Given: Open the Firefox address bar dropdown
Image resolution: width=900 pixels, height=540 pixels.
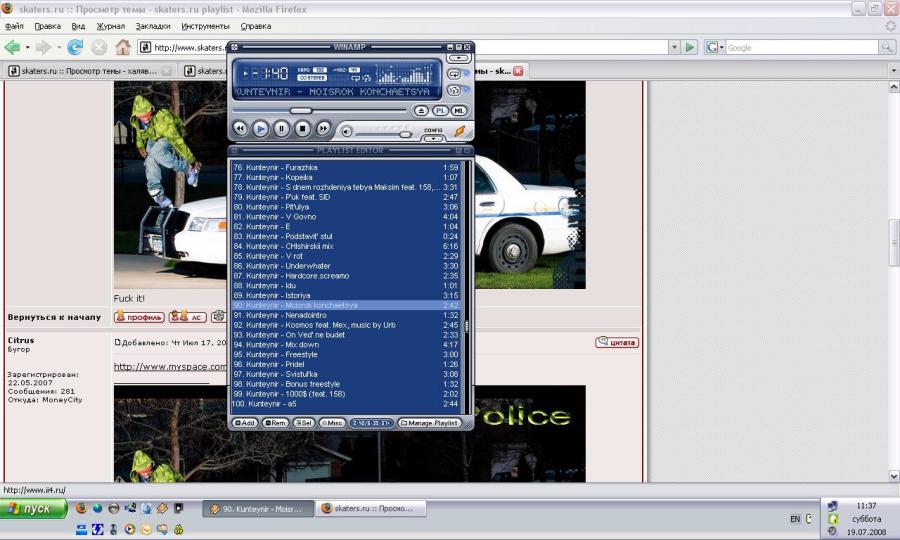Looking at the screenshot, I should (x=674, y=47).
